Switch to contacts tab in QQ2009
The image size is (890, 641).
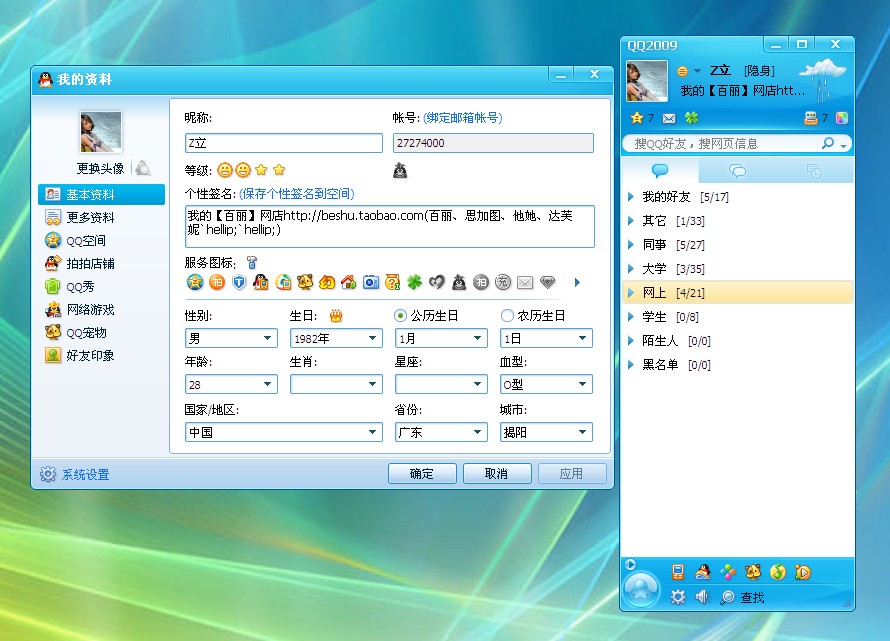[x=660, y=170]
